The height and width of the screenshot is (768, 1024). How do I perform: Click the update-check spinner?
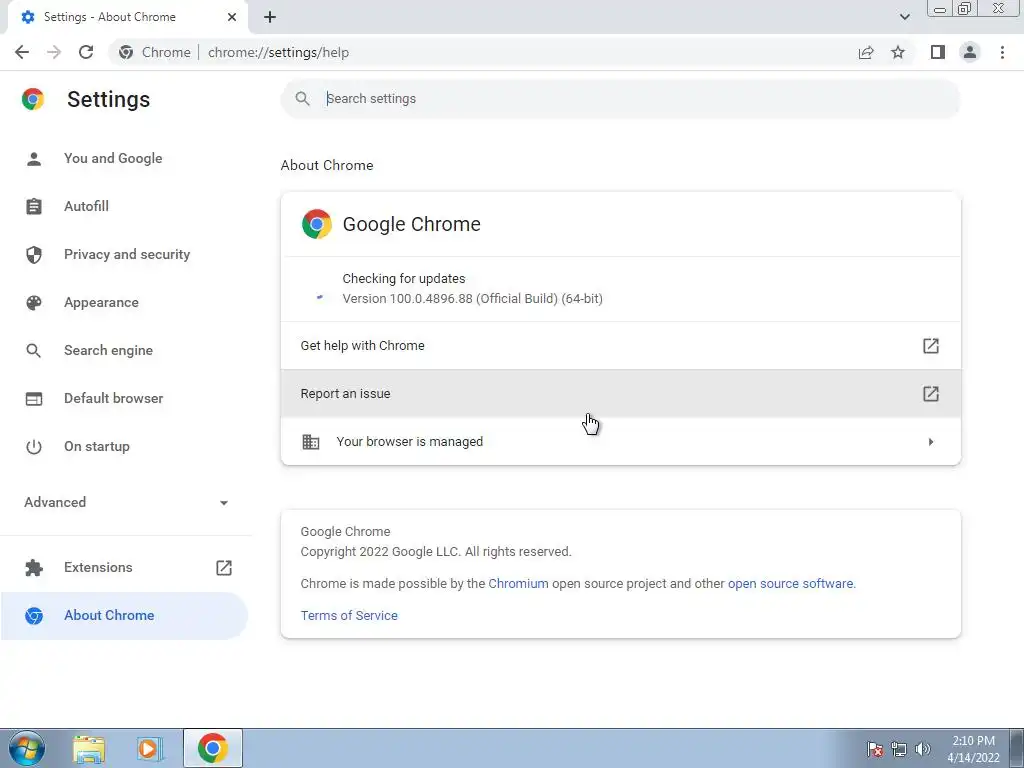pos(319,297)
